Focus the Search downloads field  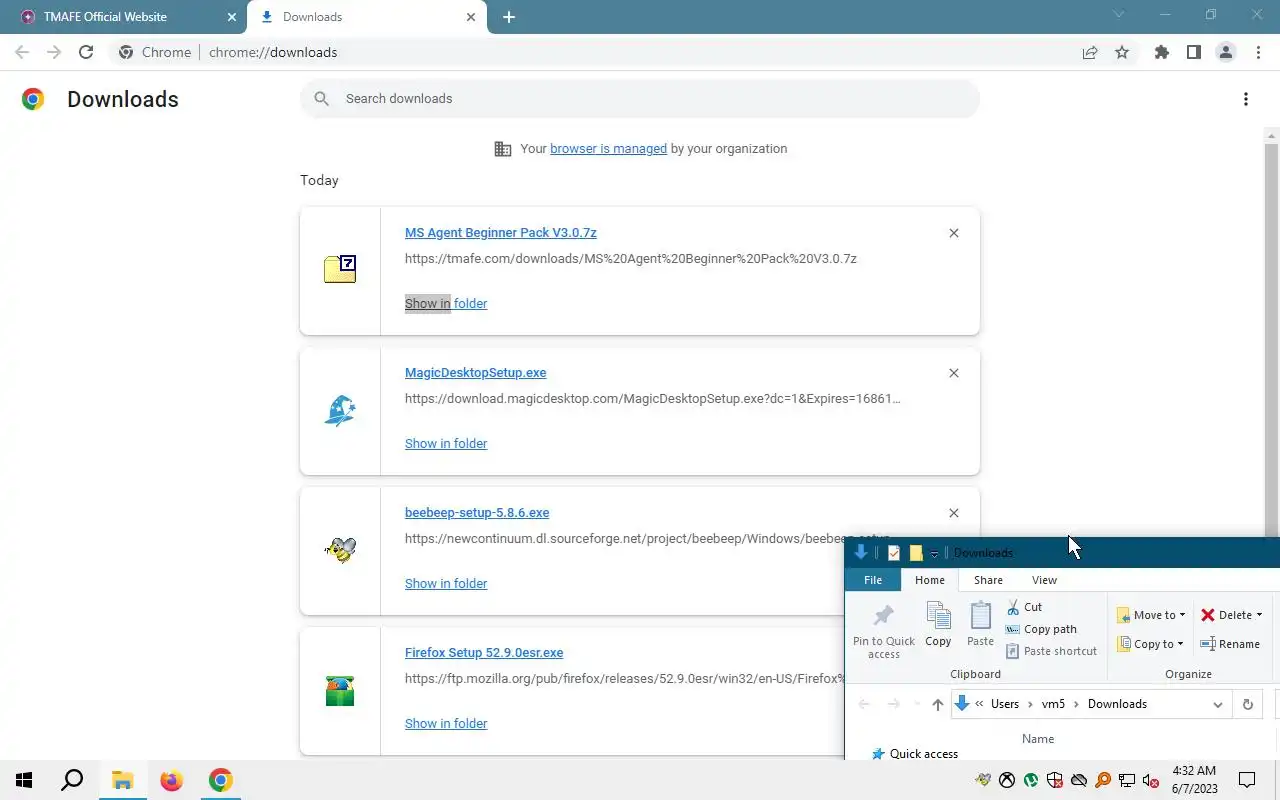[640, 99]
